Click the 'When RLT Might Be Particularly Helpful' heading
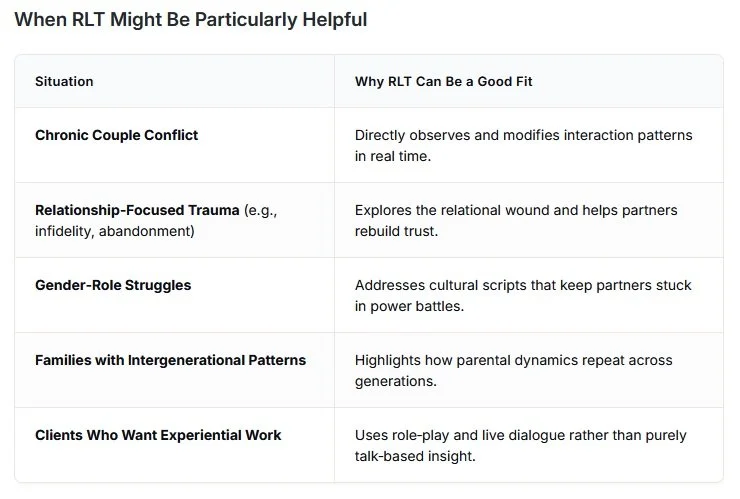This screenshot has height=499, width=740. (191, 20)
